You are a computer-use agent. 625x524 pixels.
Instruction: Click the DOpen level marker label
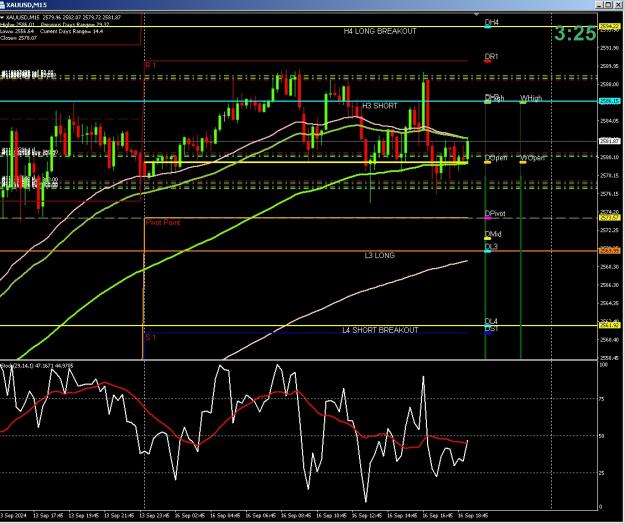(x=496, y=158)
